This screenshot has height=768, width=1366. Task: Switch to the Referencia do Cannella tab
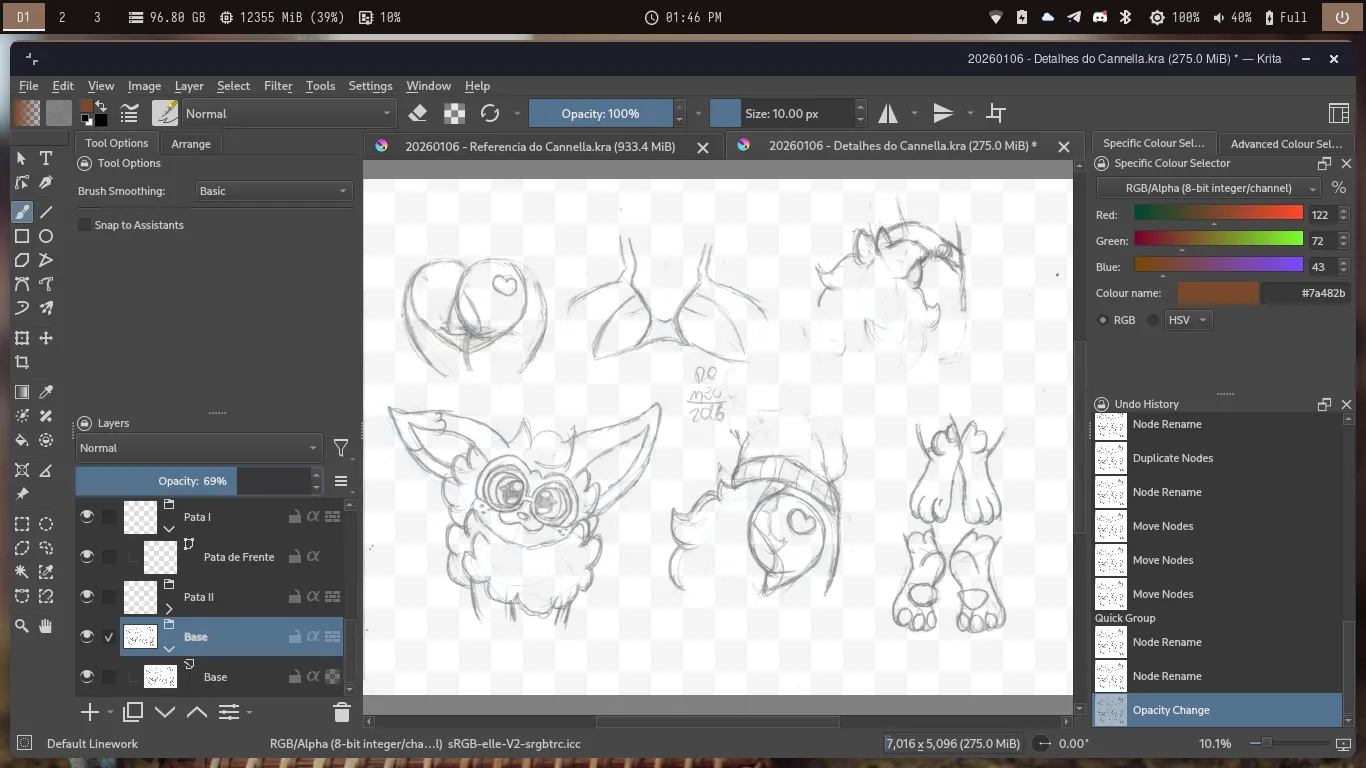539,146
